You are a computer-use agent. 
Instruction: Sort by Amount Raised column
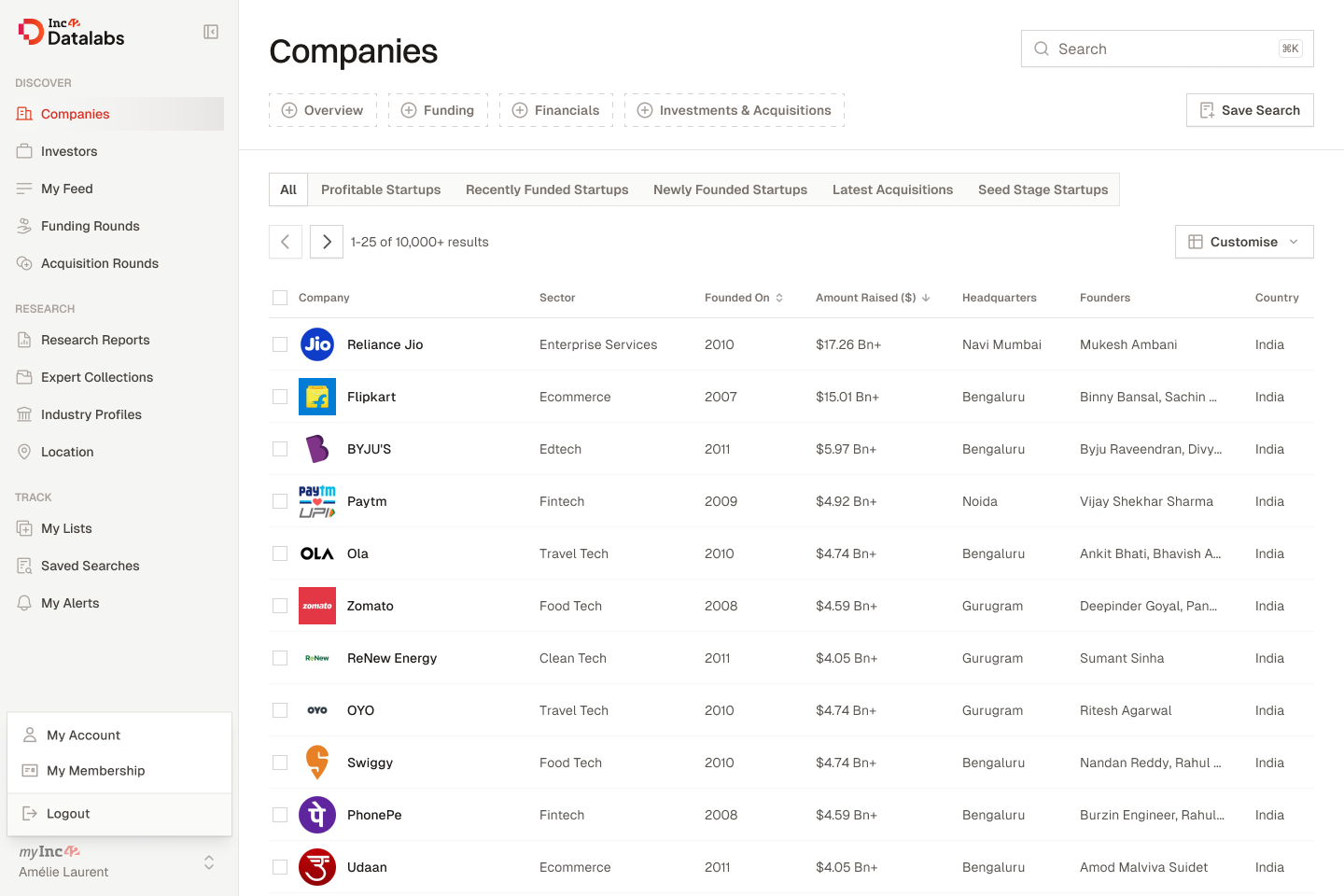(873, 298)
